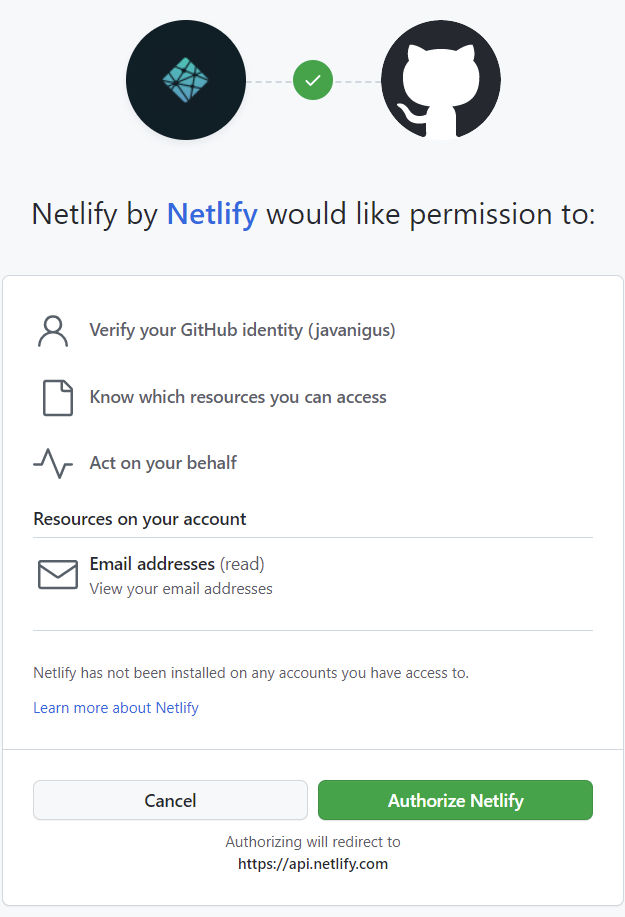The image size is (625, 917).
Task: Cancel the authorization request
Action: pyautogui.click(x=170, y=800)
